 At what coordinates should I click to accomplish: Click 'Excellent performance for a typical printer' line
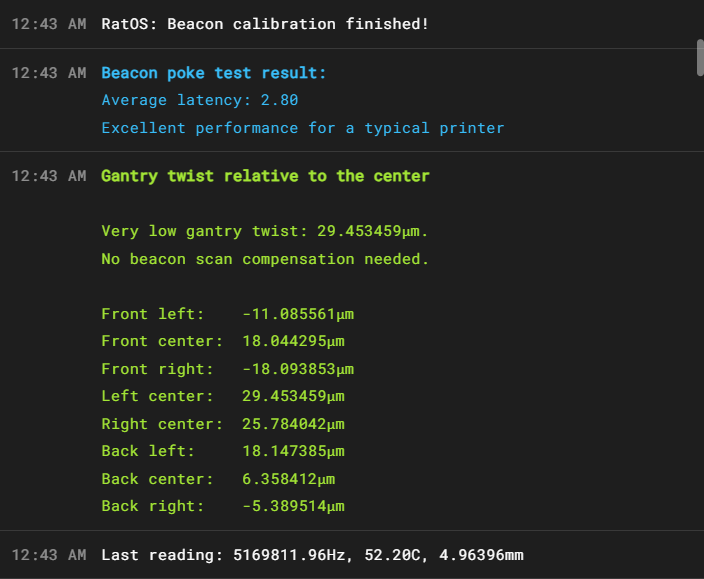tap(303, 128)
